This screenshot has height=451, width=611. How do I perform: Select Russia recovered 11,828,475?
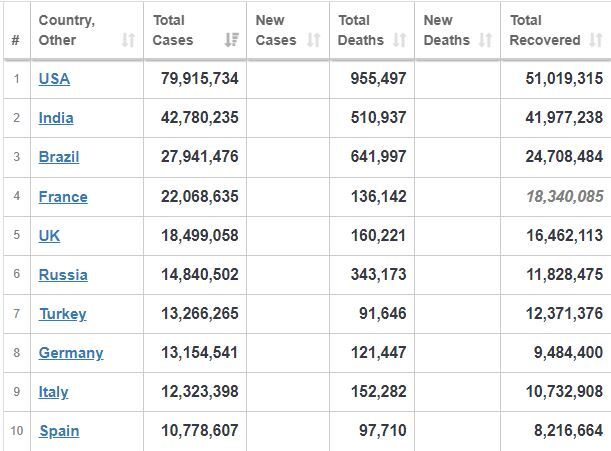coord(565,274)
